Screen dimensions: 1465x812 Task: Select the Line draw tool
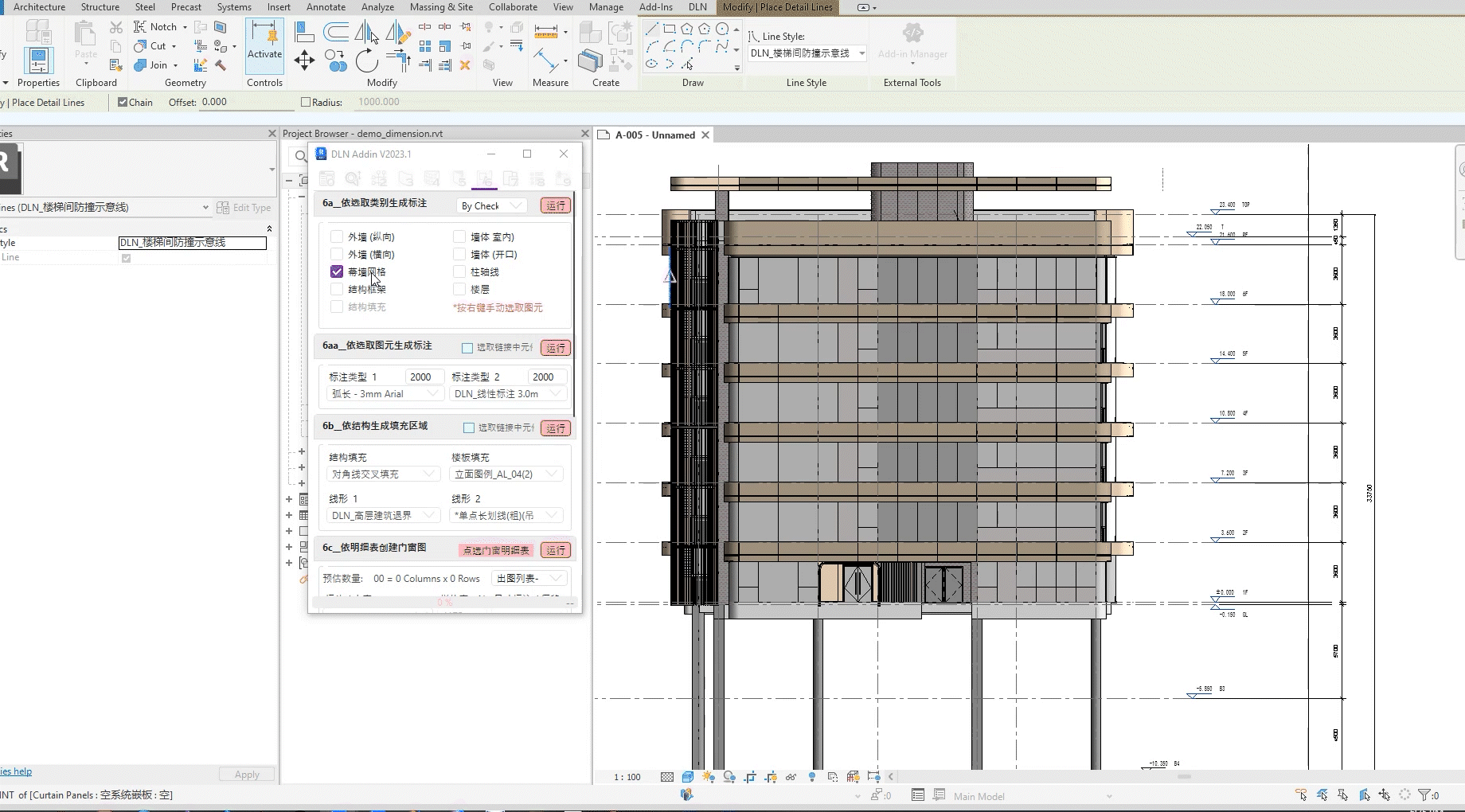pos(652,29)
